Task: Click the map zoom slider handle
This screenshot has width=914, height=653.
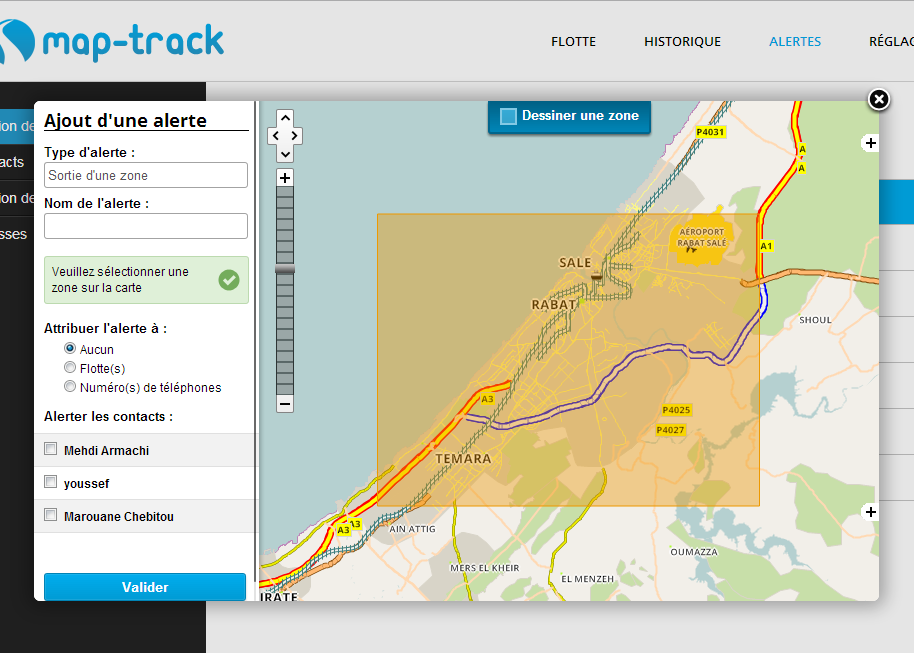Action: coord(285,270)
